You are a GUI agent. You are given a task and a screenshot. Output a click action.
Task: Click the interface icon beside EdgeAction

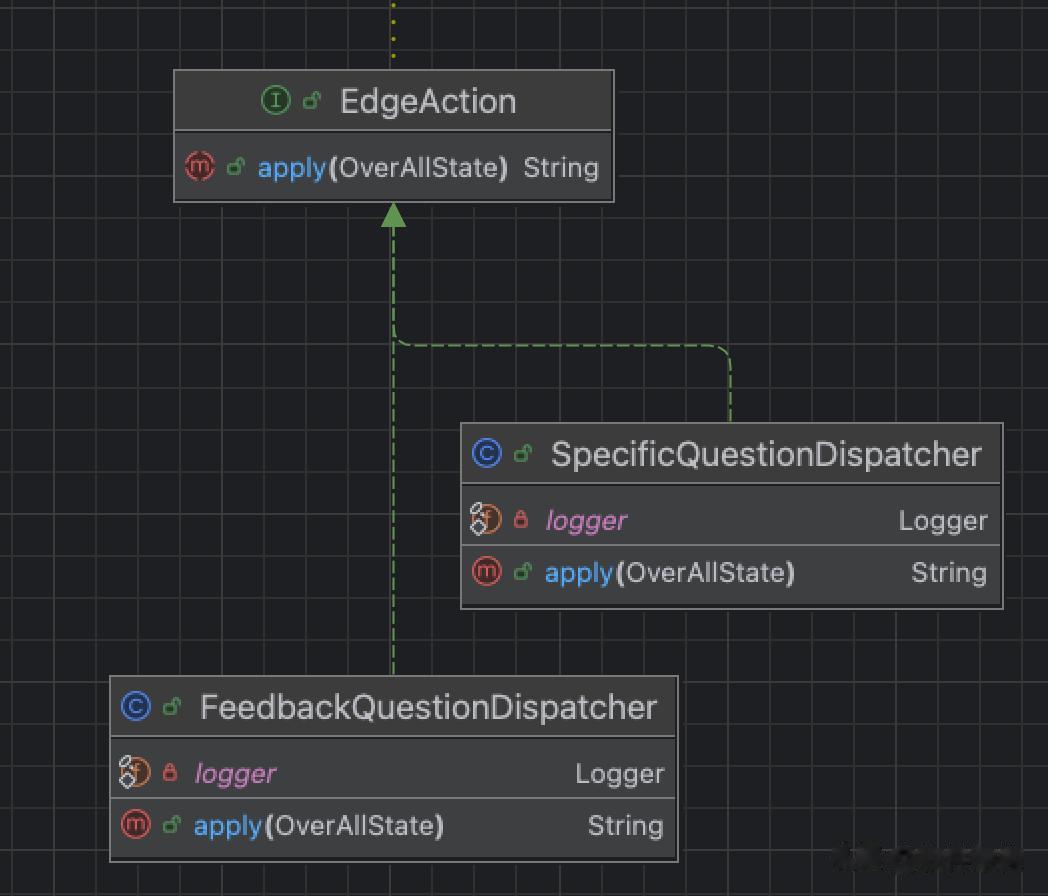coord(275,101)
